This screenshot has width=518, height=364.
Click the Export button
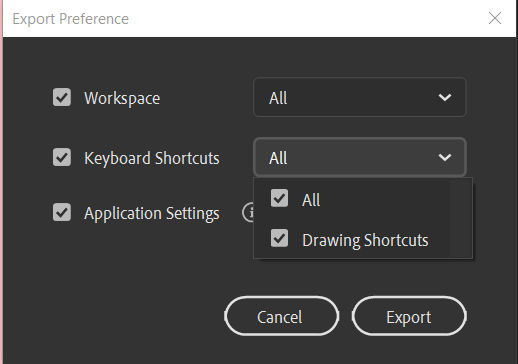point(409,316)
